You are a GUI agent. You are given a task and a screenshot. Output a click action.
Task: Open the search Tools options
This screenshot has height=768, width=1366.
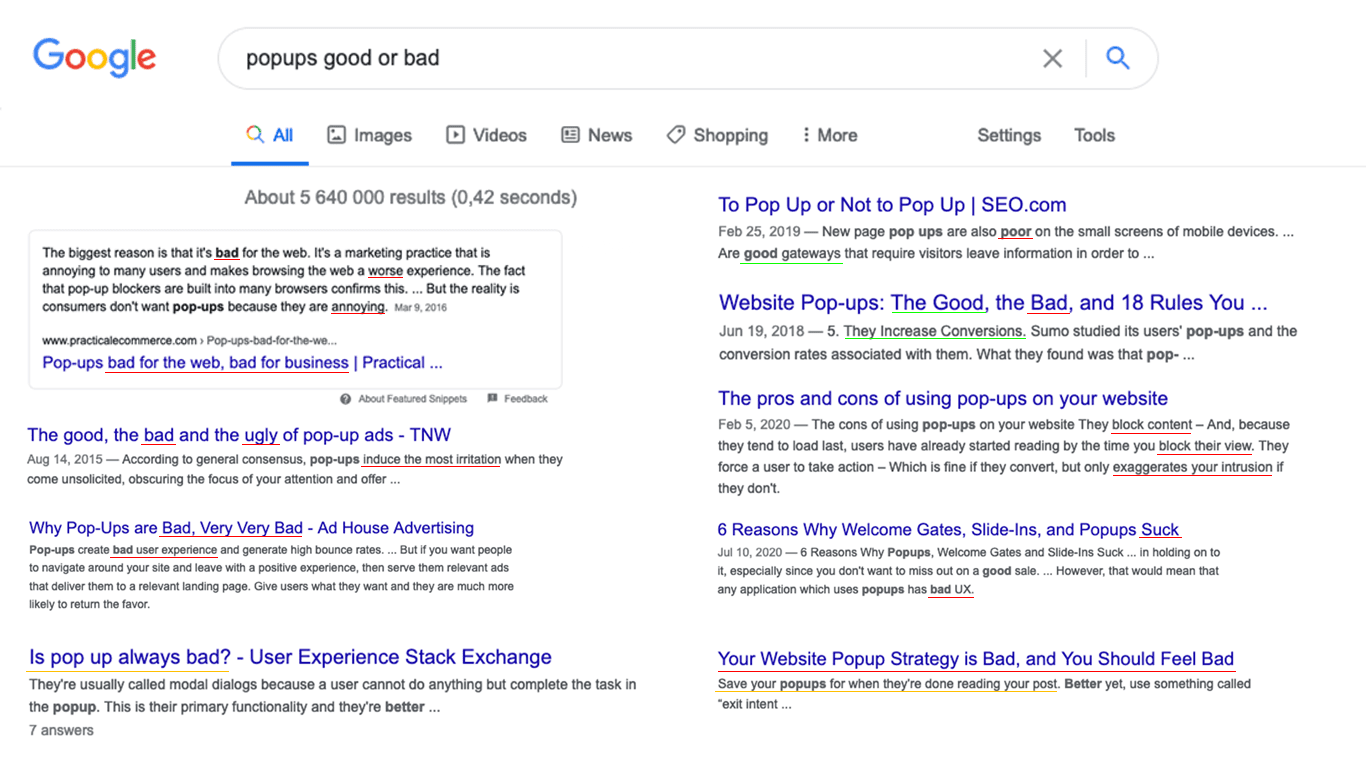1094,135
